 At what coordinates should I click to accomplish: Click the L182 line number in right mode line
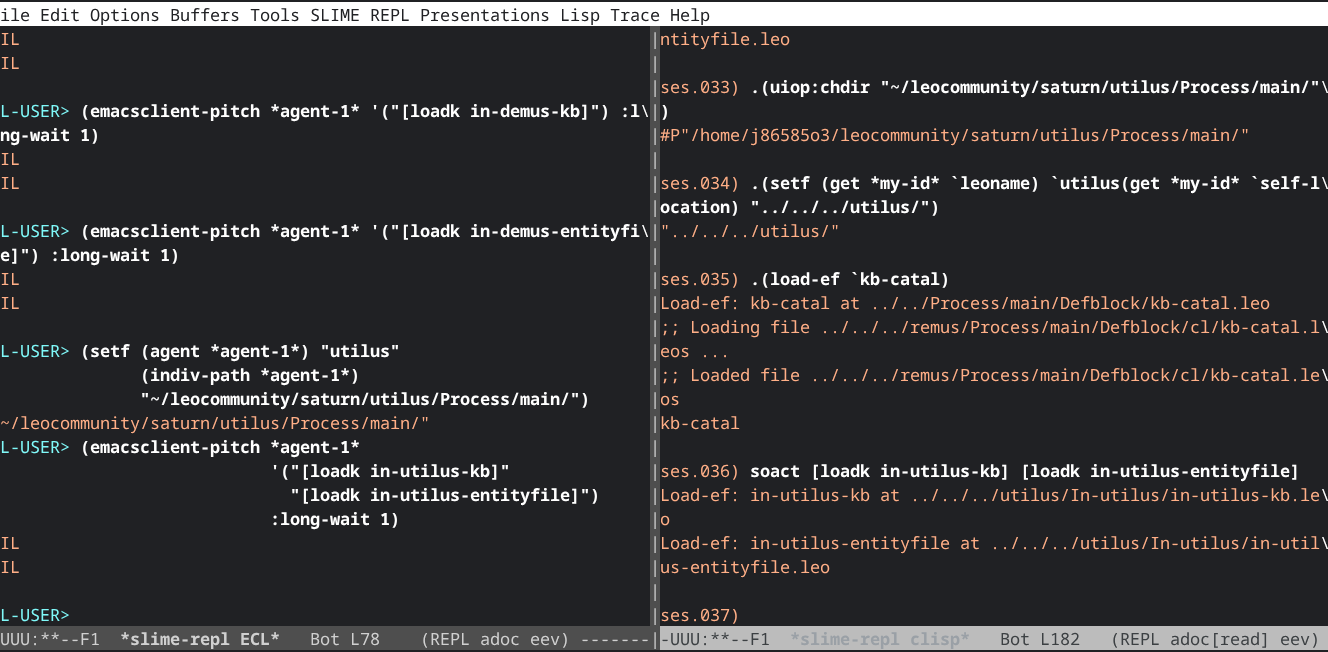pyautogui.click(x=1065, y=639)
